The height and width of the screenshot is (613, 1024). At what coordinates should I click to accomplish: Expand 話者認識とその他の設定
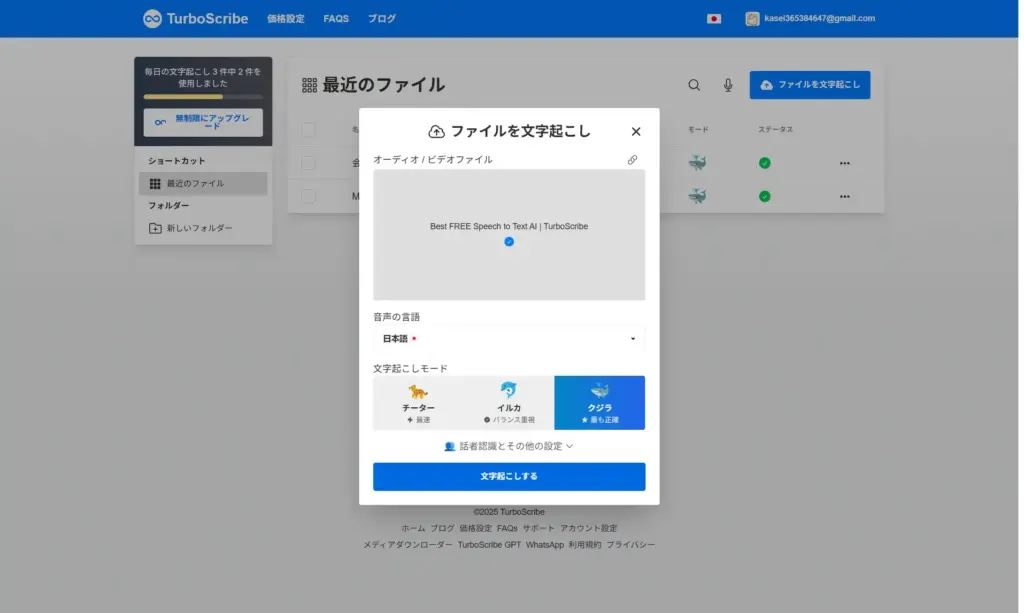[509, 446]
